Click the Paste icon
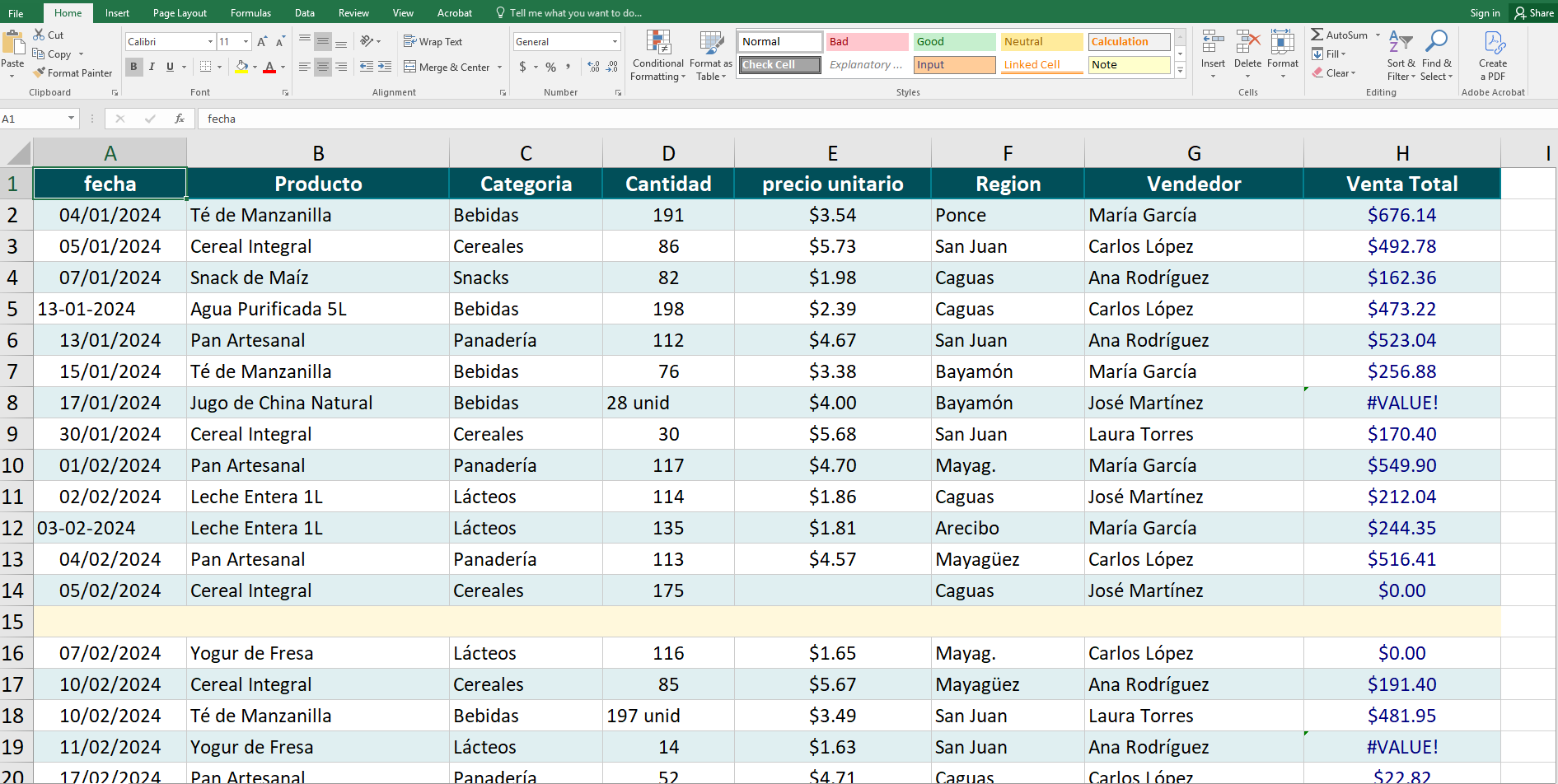 (13, 43)
